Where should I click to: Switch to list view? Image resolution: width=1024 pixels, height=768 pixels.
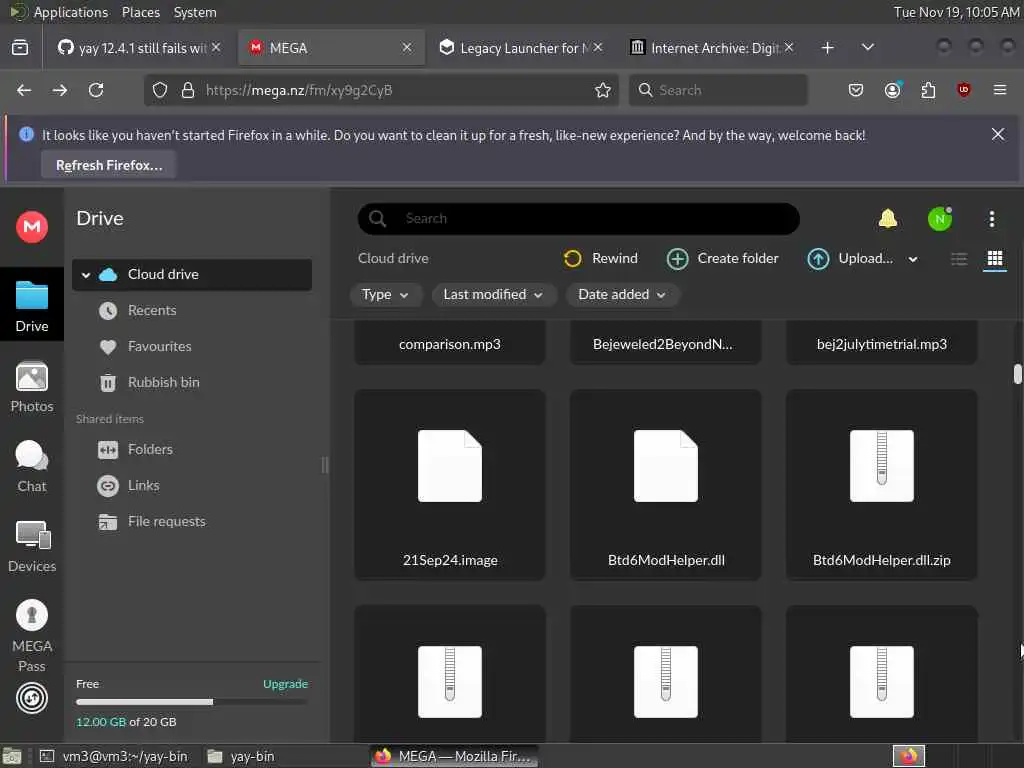coord(959,259)
